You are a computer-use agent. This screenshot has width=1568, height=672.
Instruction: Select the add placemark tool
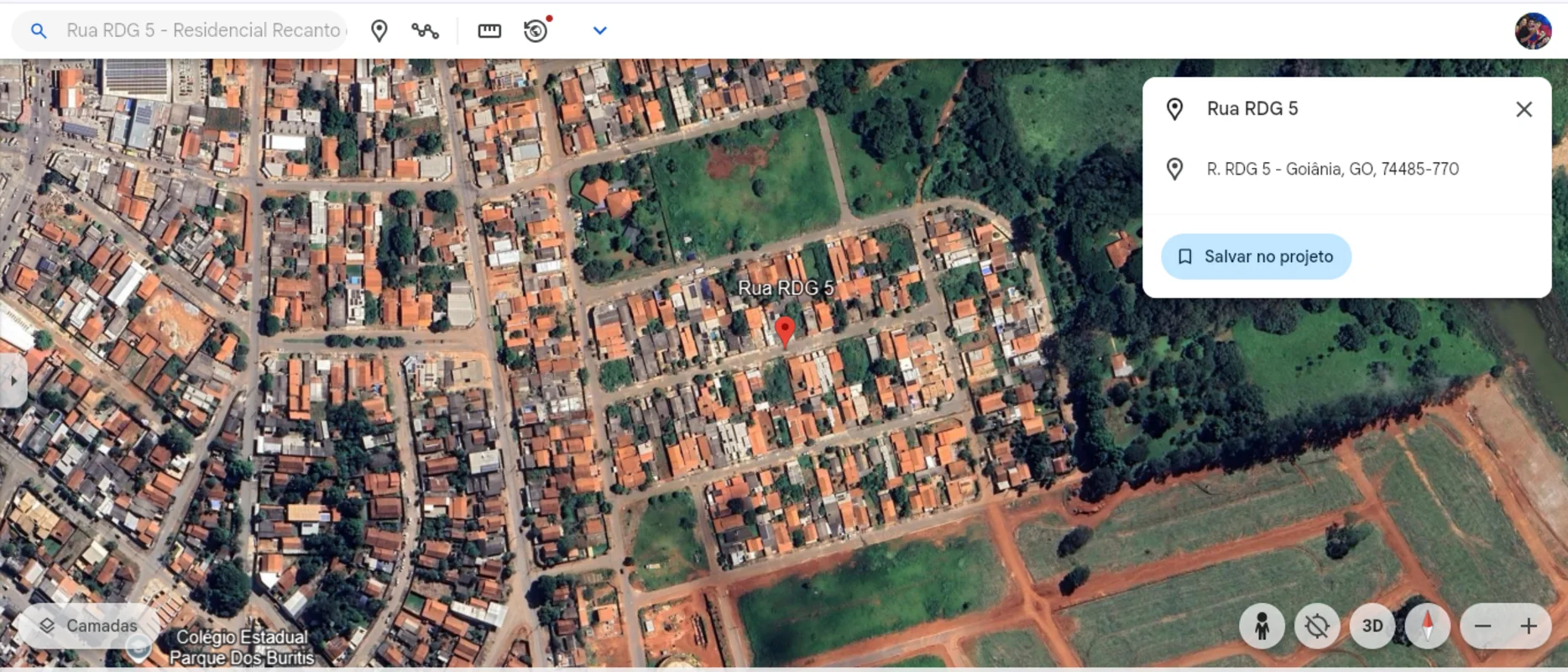pos(379,31)
